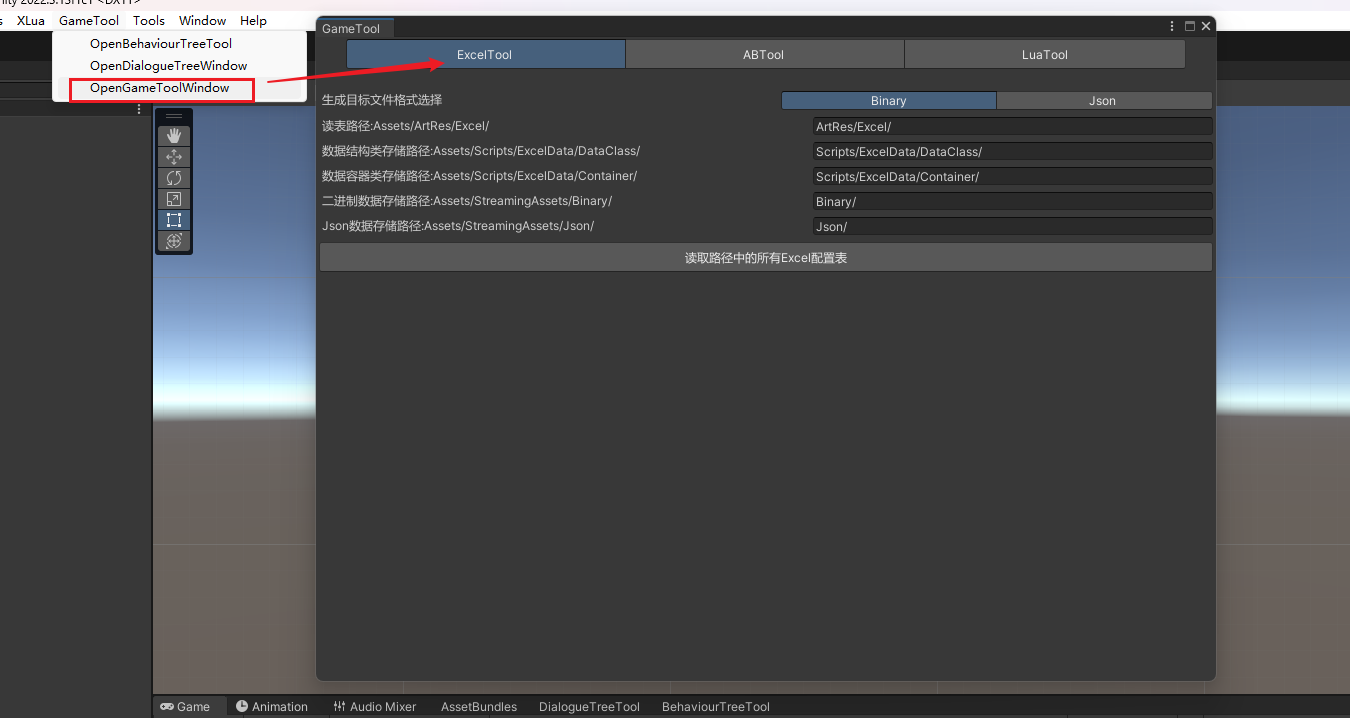Select Binary as the output file format
The height and width of the screenshot is (718, 1350).
point(888,100)
